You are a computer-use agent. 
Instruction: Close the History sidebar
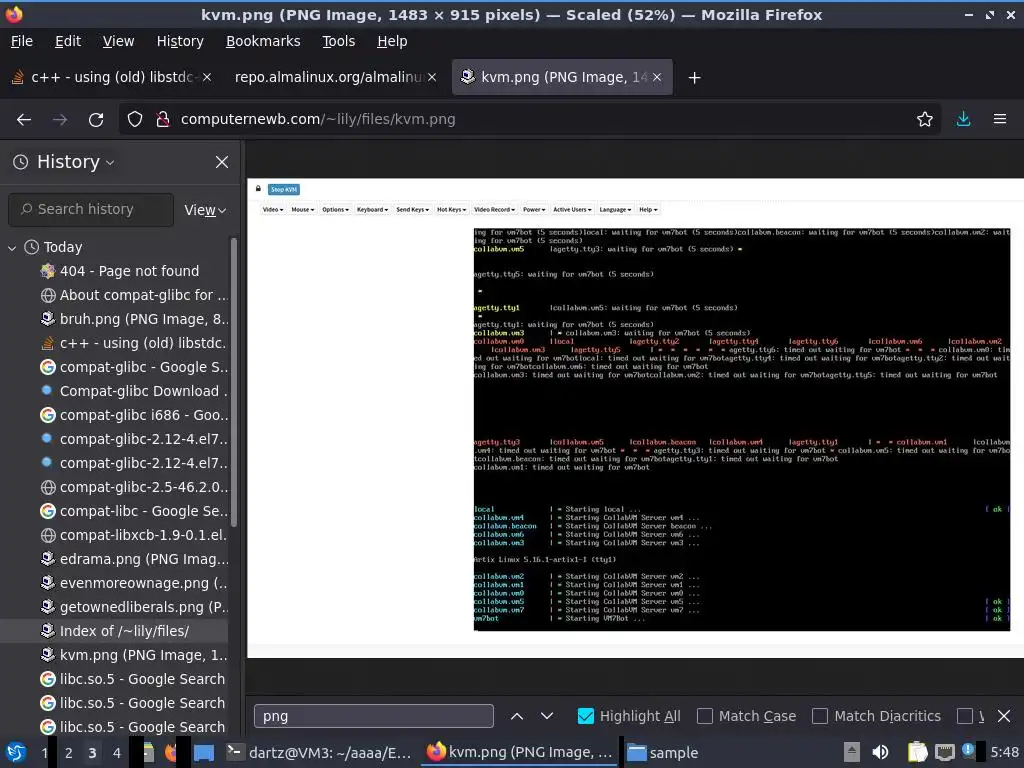click(x=222, y=162)
